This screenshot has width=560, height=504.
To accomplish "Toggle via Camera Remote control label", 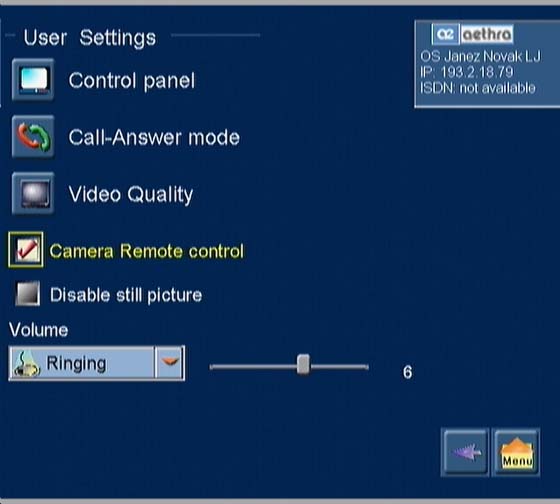I will click(146, 251).
